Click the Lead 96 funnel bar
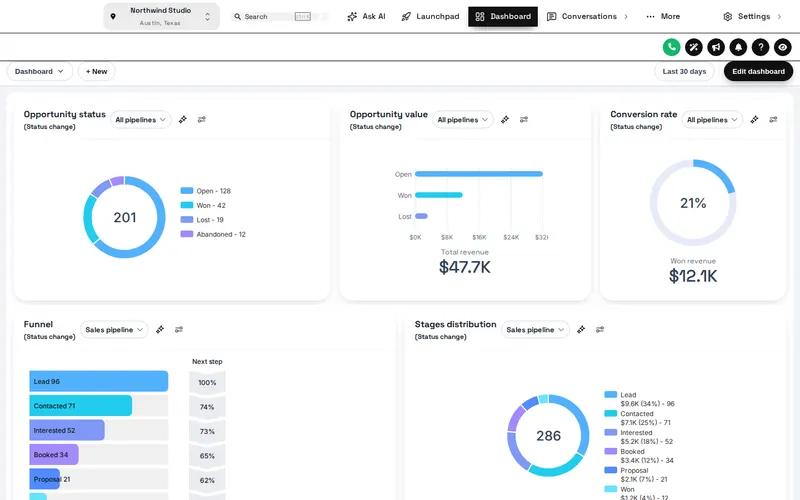 pos(98,381)
